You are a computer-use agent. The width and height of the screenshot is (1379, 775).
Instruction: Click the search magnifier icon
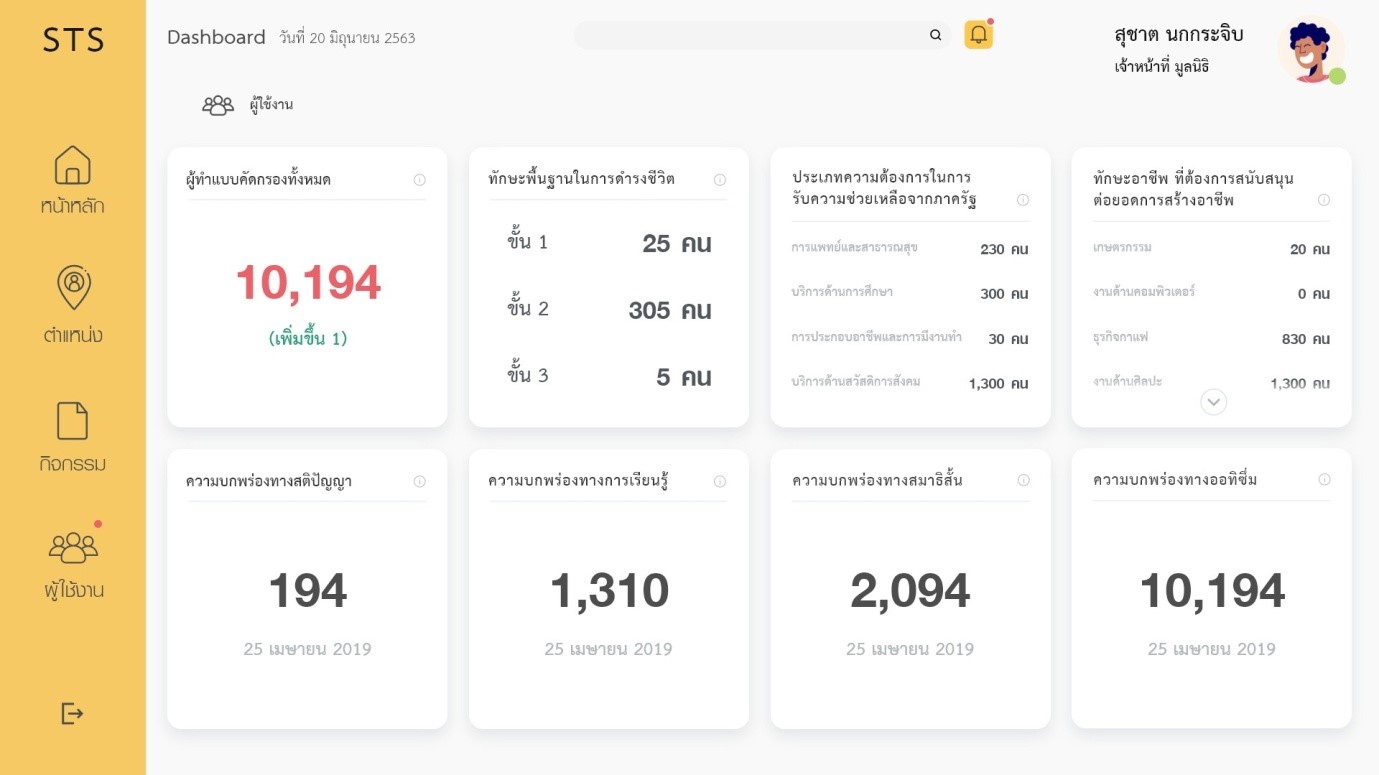coord(935,35)
